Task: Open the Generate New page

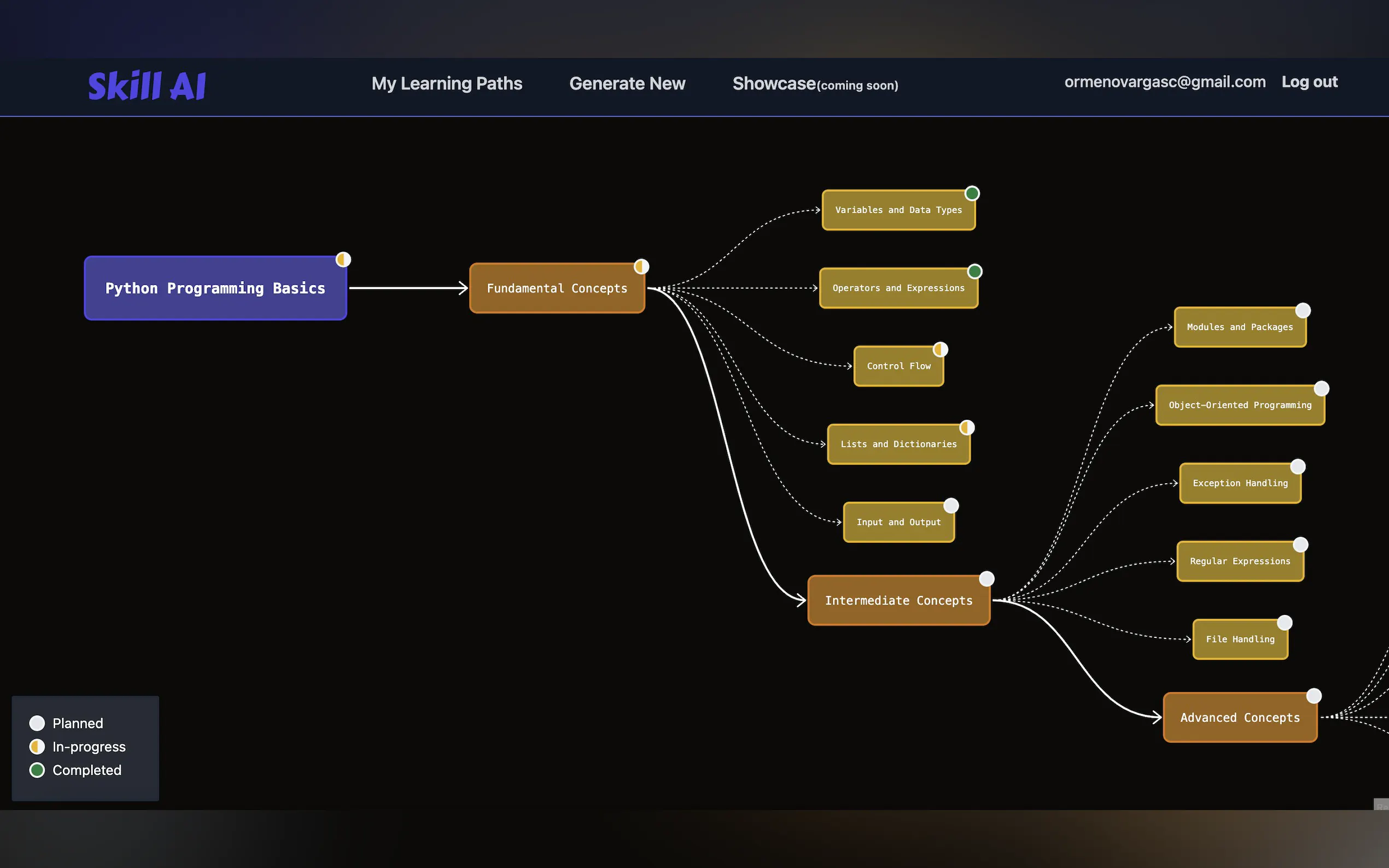Action: (627, 84)
